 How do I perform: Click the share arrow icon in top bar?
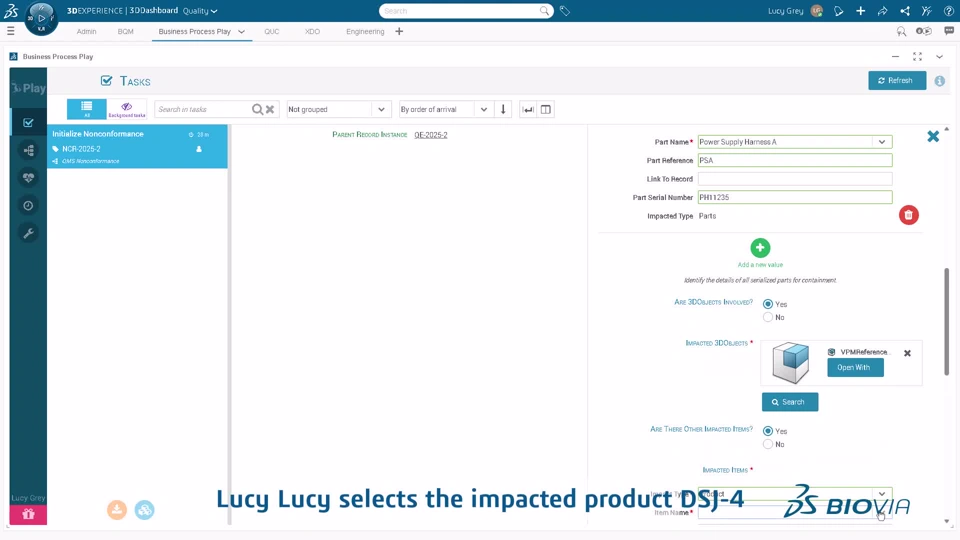[x=882, y=11]
